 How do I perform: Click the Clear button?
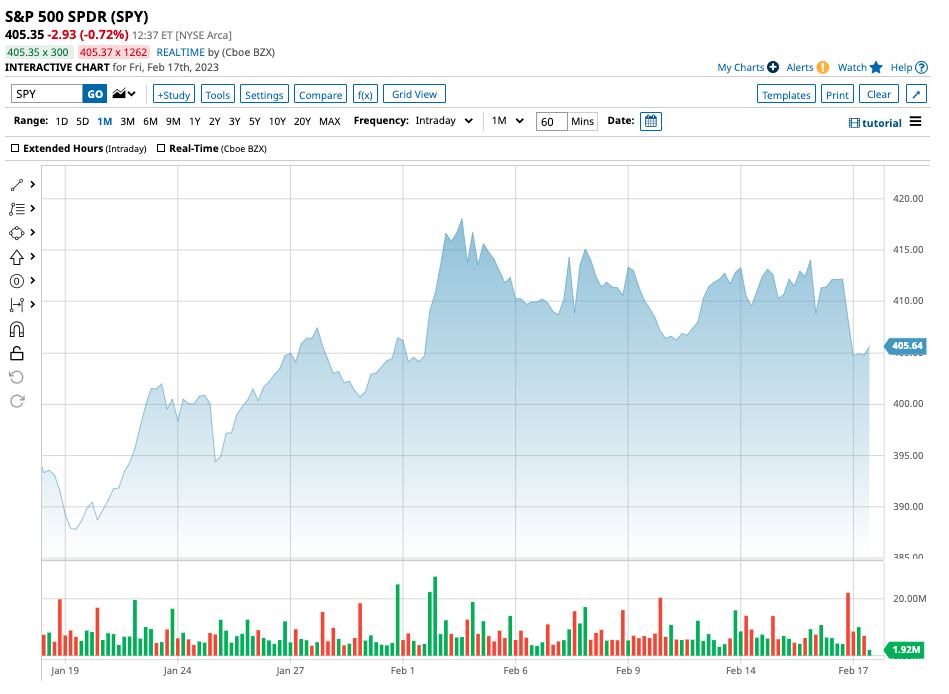879,94
